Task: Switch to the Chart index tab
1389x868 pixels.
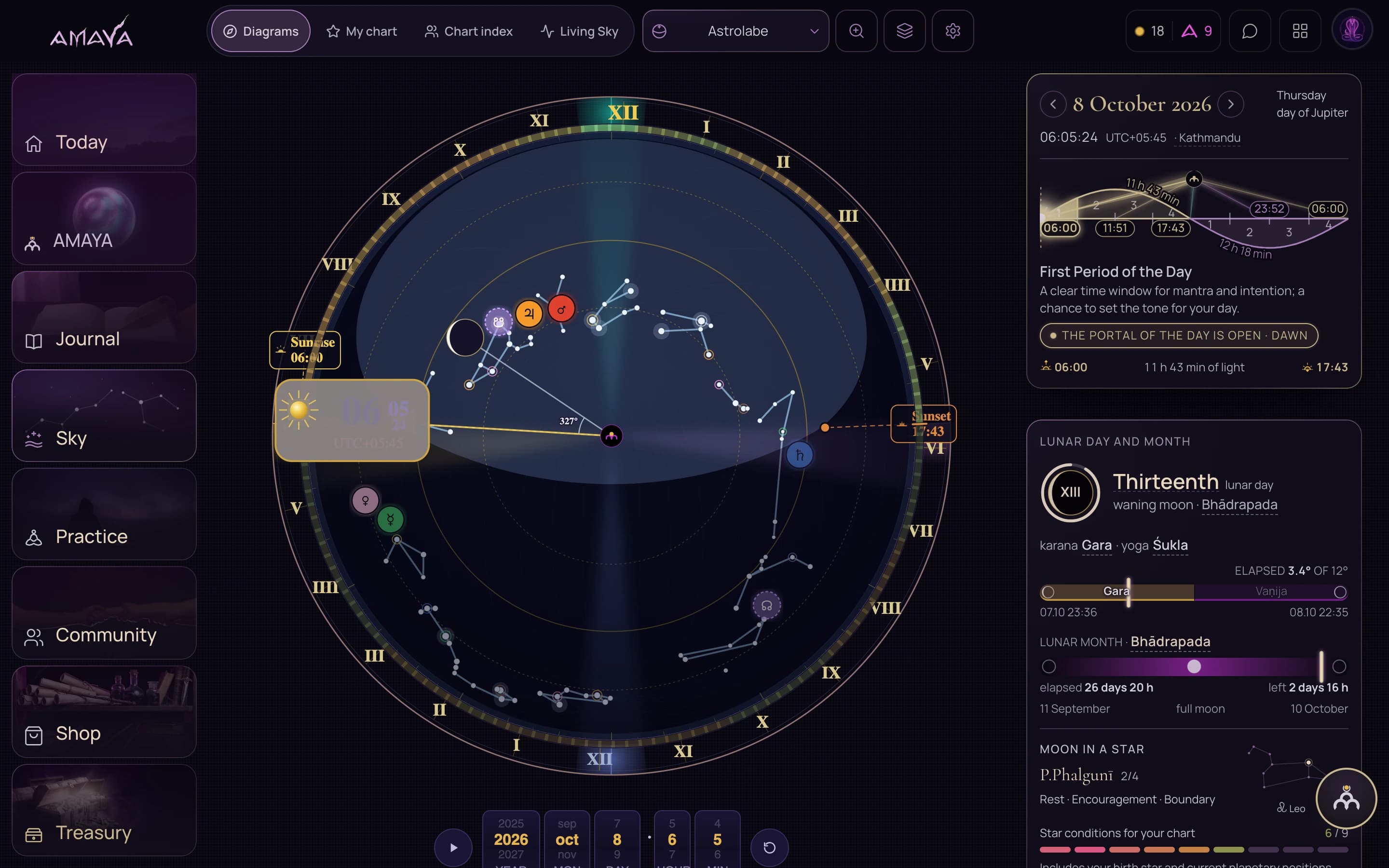Action: (x=468, y=31)
